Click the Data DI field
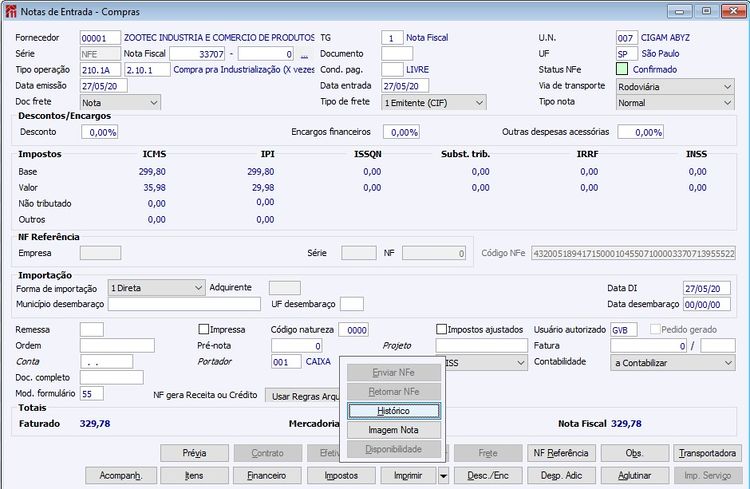This screenshot has height=489, width=750. point(706,289)
